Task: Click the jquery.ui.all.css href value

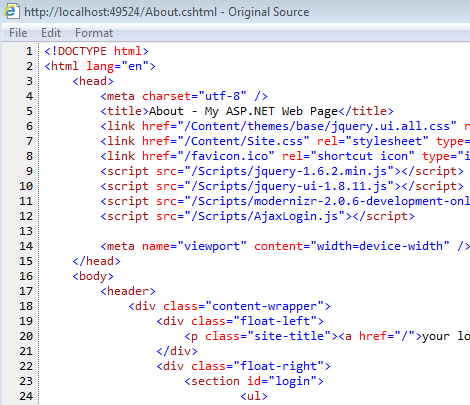Action: [317, 126]
